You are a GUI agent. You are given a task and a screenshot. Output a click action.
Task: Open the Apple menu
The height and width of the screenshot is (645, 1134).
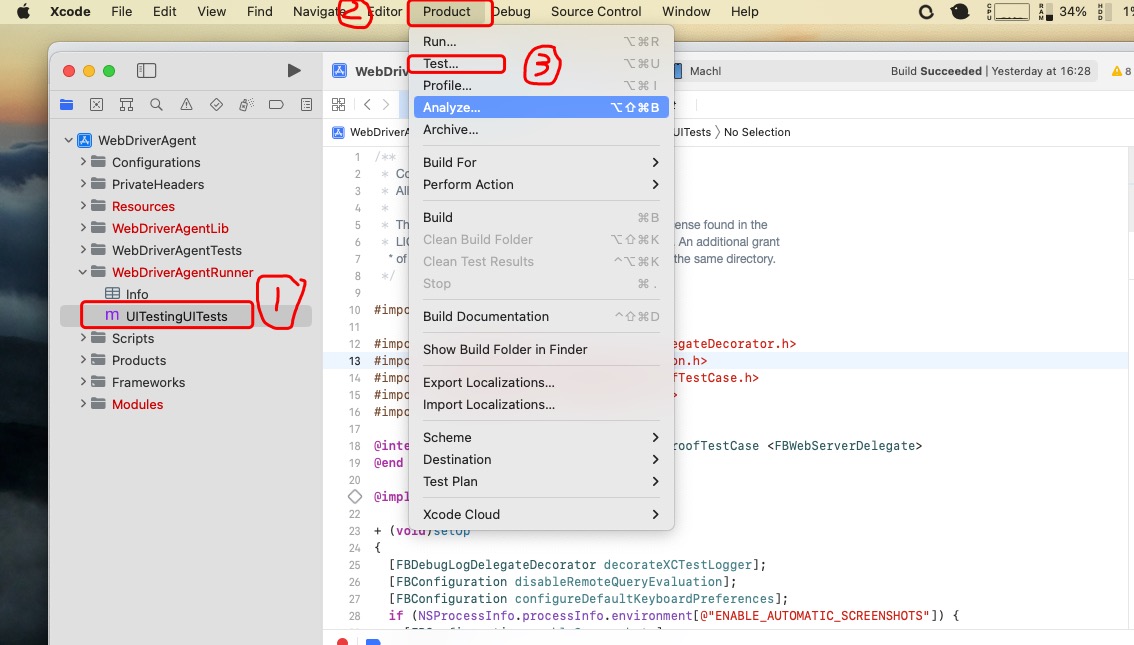[23, 12]
